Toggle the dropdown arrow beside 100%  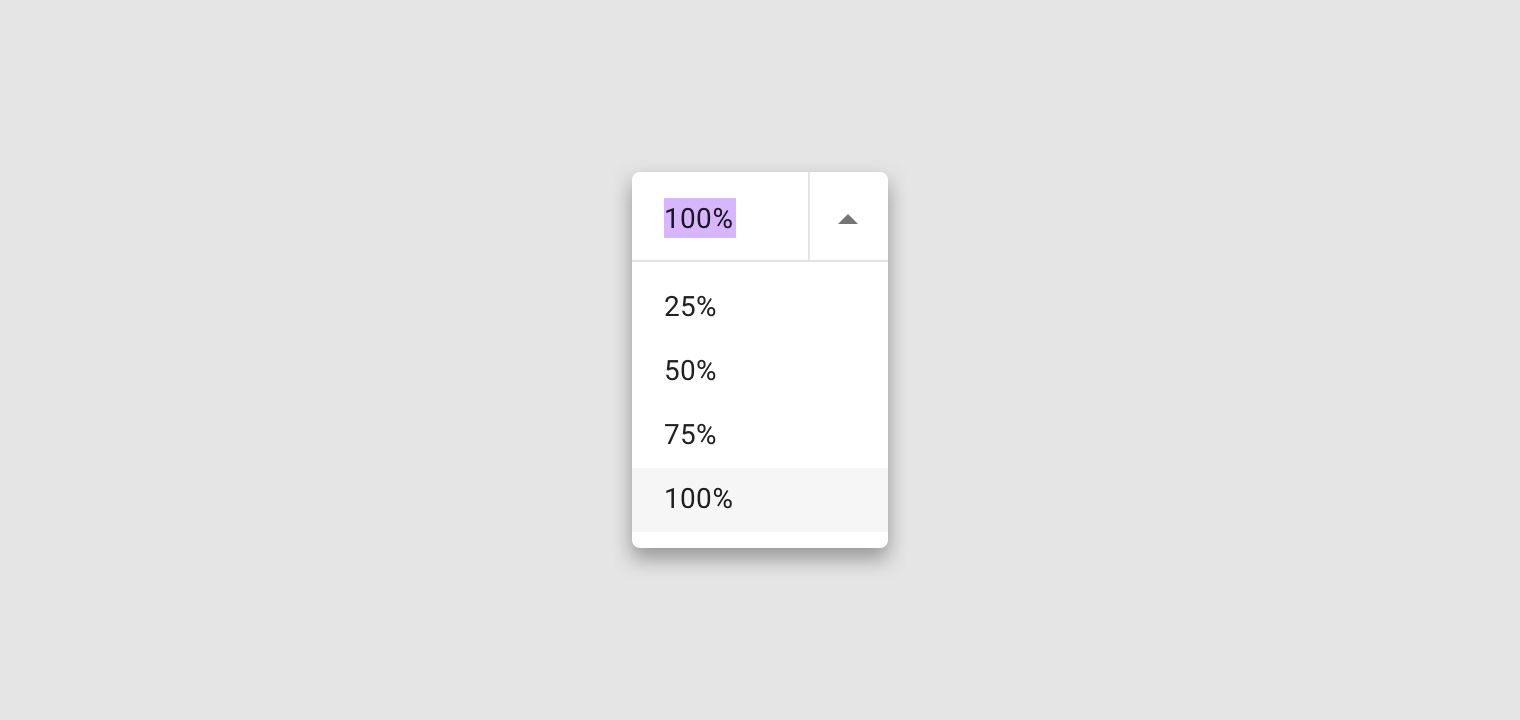(848, 217)
